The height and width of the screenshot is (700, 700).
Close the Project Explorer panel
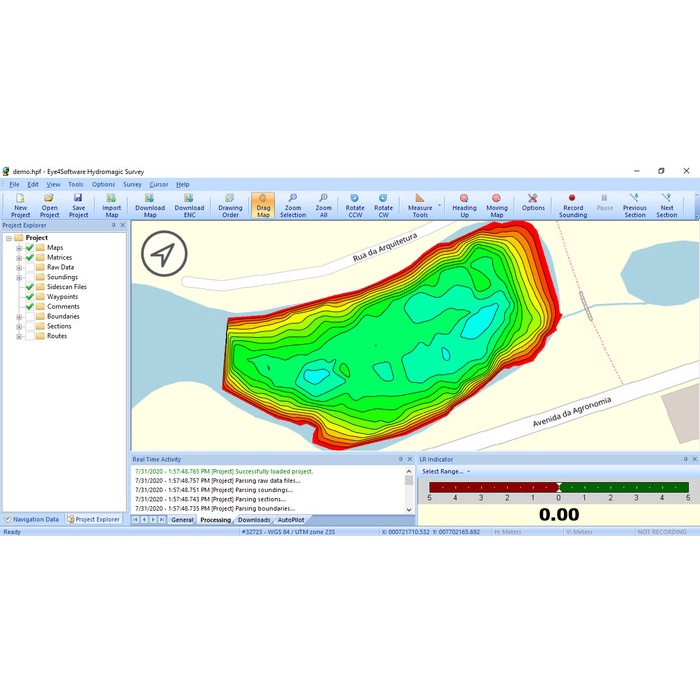(x=123, y=225)
